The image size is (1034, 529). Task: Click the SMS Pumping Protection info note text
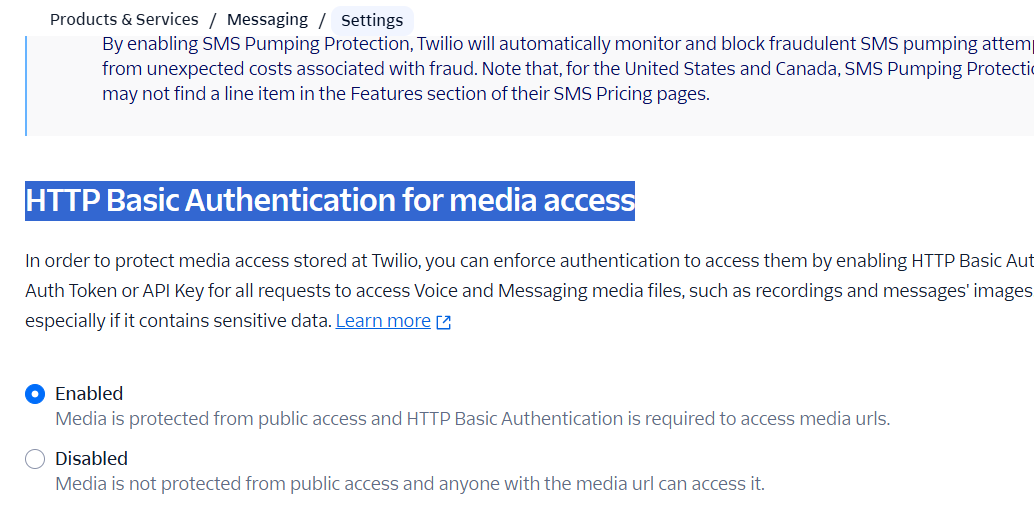568,69
